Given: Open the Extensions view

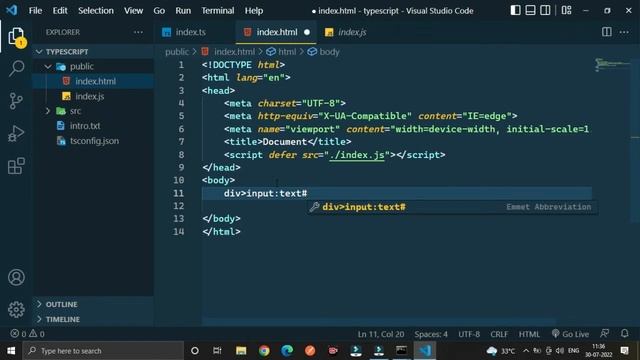Looking at the screenshot, I should click(16, 166).
